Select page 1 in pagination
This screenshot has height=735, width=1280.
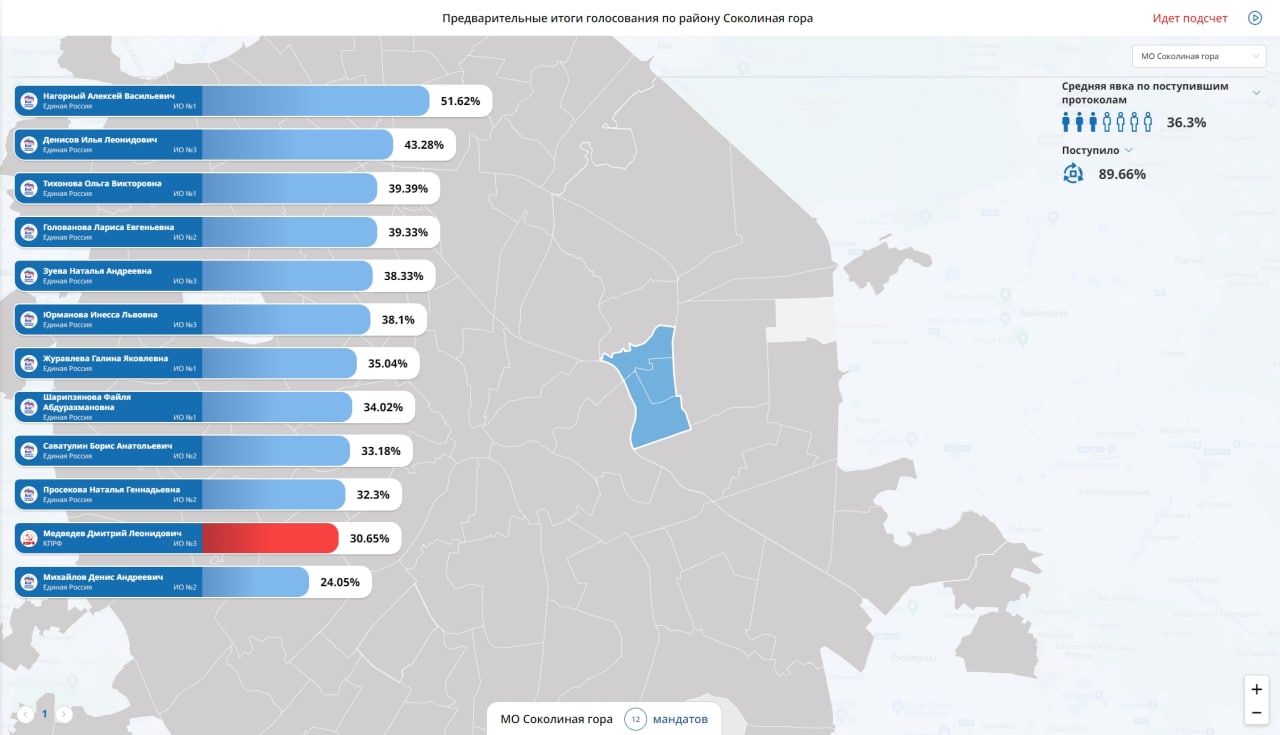pyautogui.click(x=44, y=714)
